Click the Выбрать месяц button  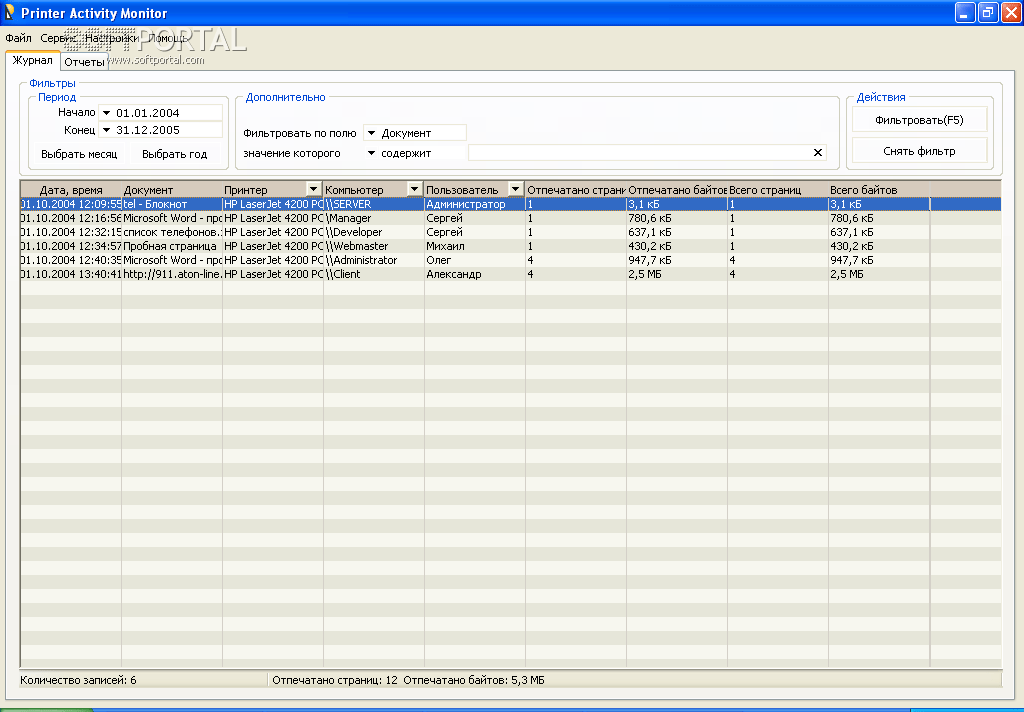[x=79, y=154]
